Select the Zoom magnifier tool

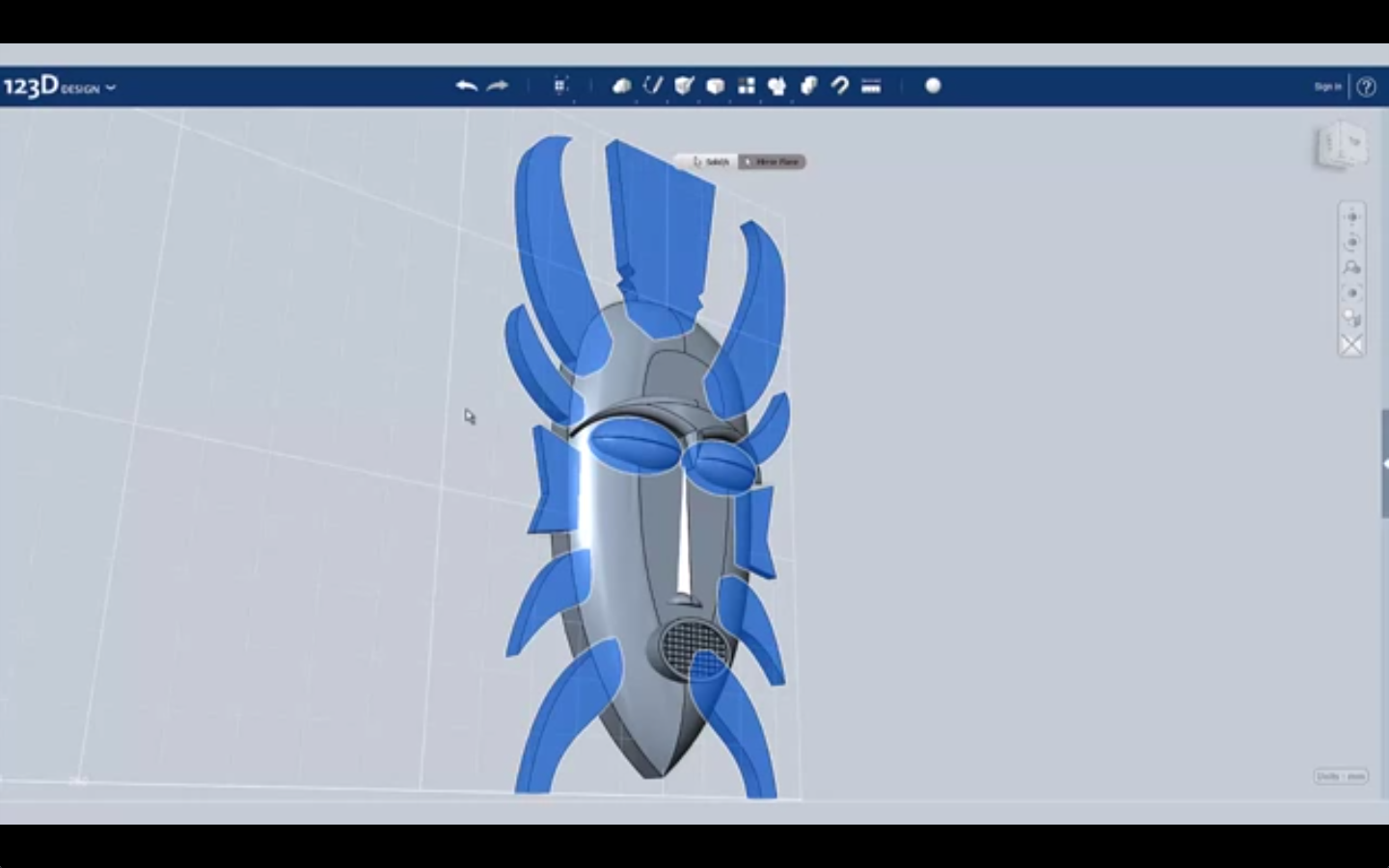1351,267
